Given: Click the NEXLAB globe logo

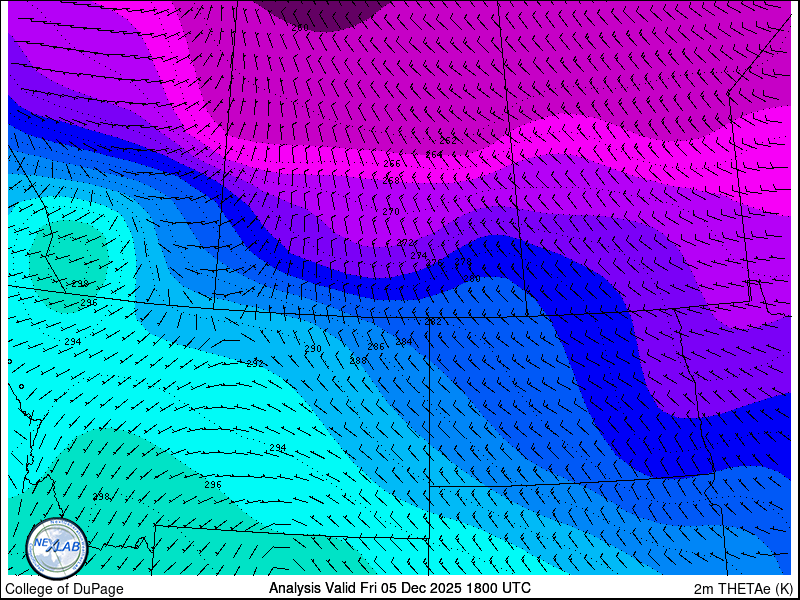Looking at the screenshot, I should [57, 549].
